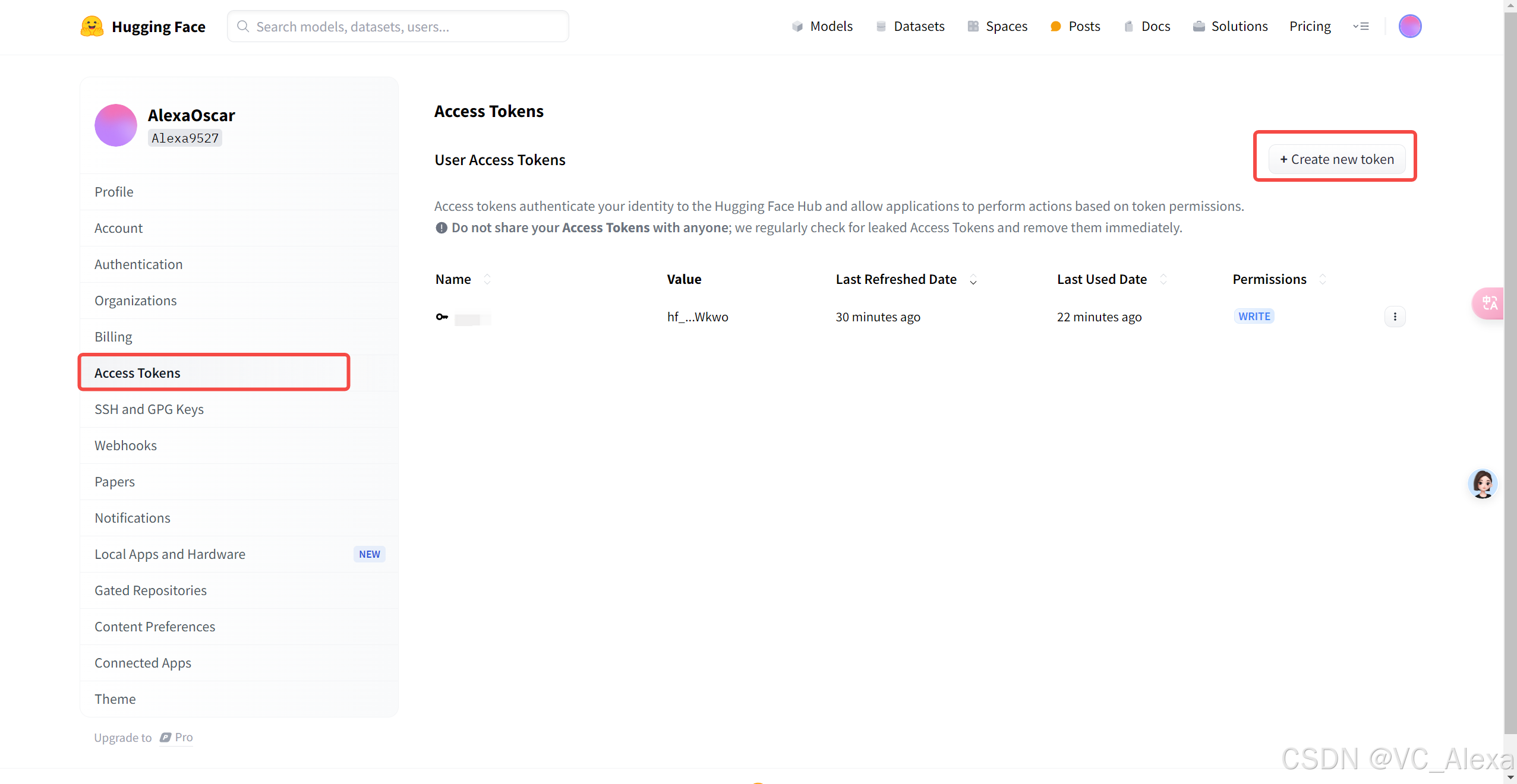Select Billing in settings sidebar
The width and height of the screenshot is (1517, 784).
pyautogui.click(x=239, y=337)
